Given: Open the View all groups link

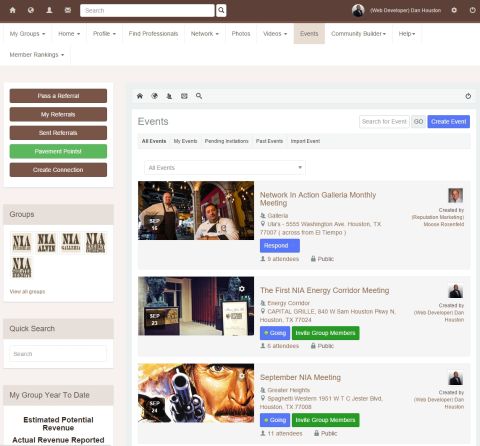Looking at the screenshot, I should pyautogui.click(x=27, y=292).
